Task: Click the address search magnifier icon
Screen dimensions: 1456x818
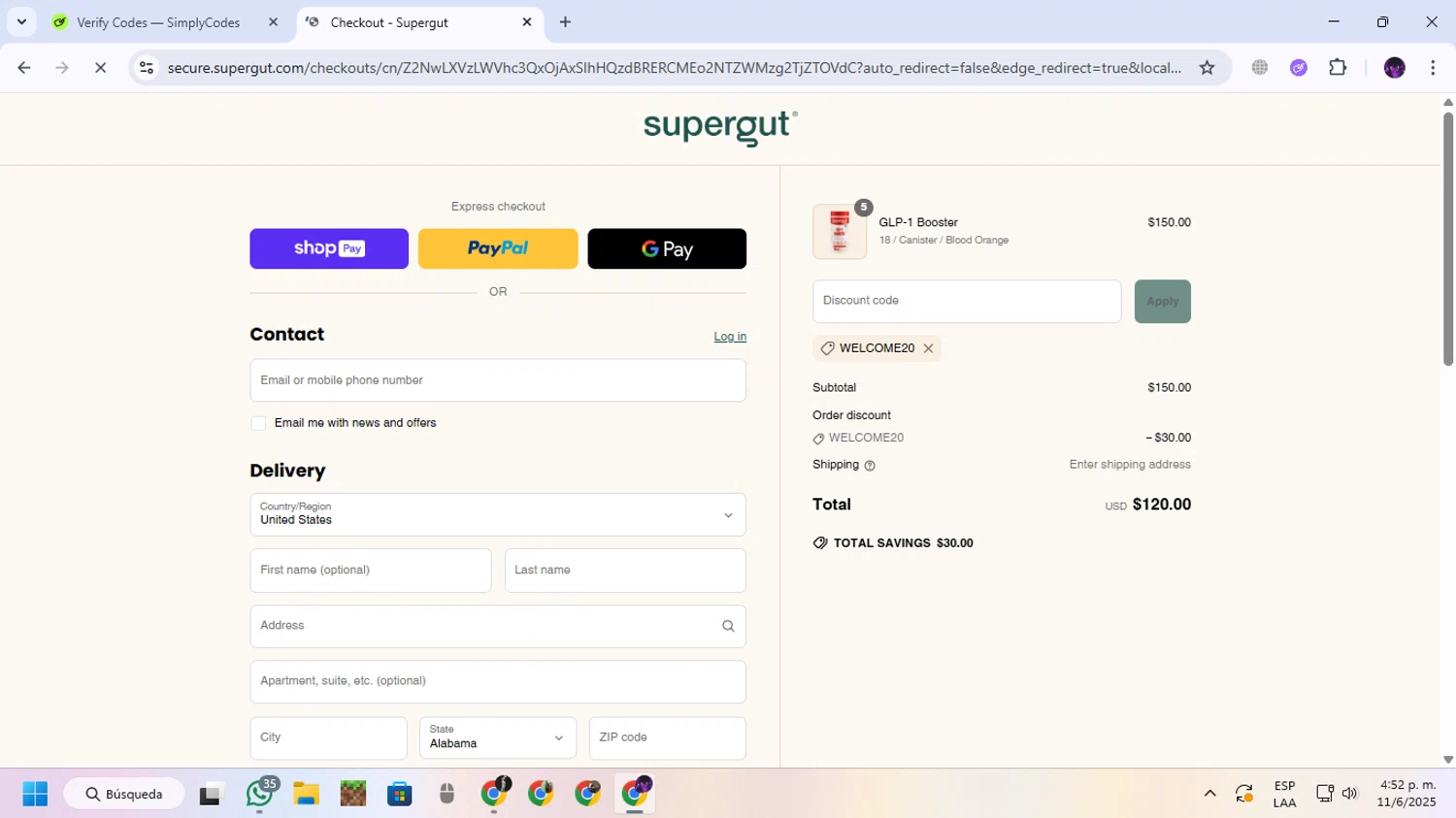Action: (x=728, y=626)
